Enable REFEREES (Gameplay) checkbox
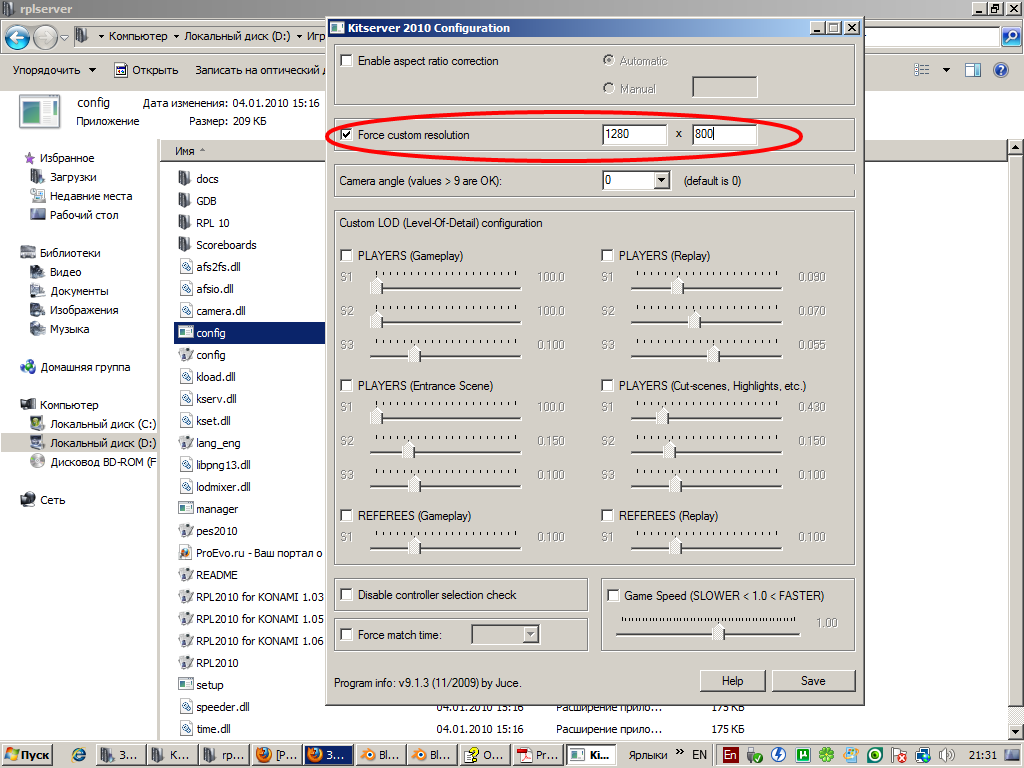The height and width of the screenshot is (768, 1024). (347, 515)
